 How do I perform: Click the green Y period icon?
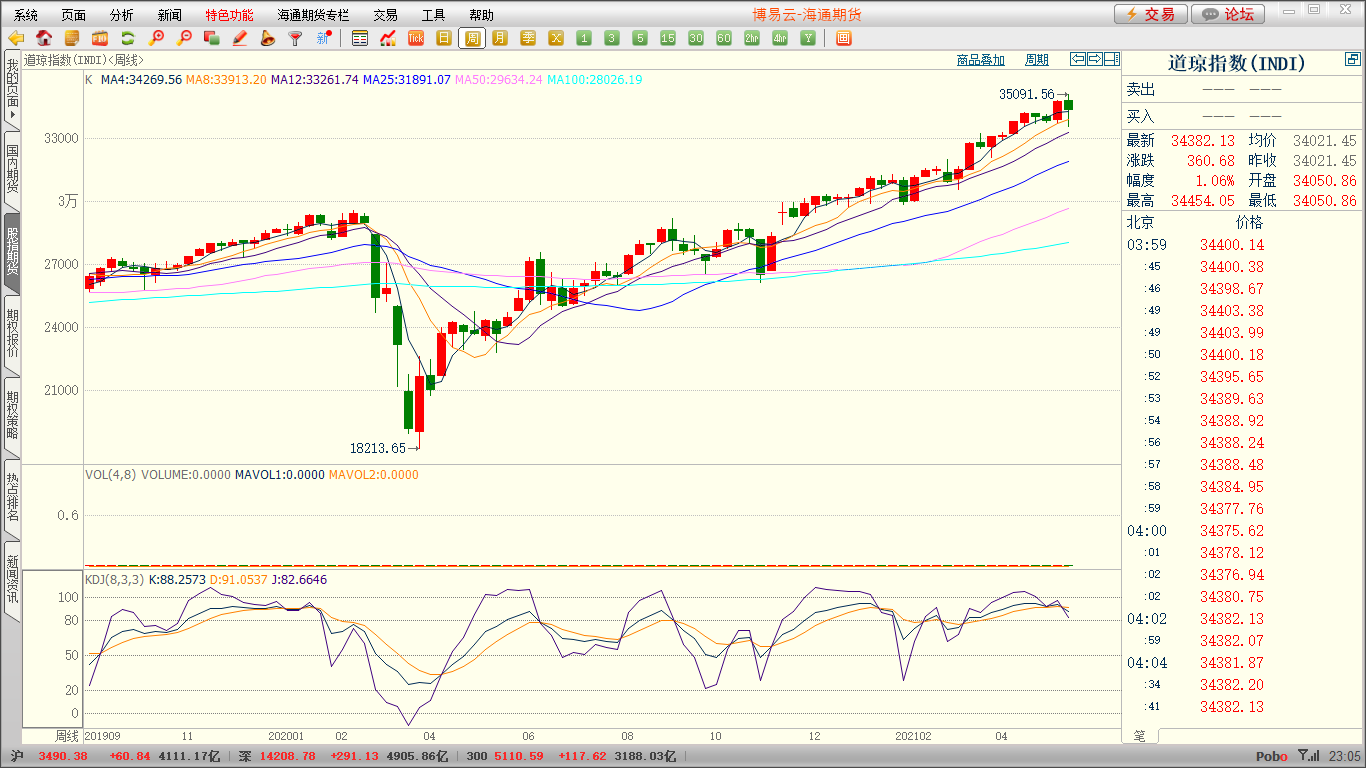point(808,38)
